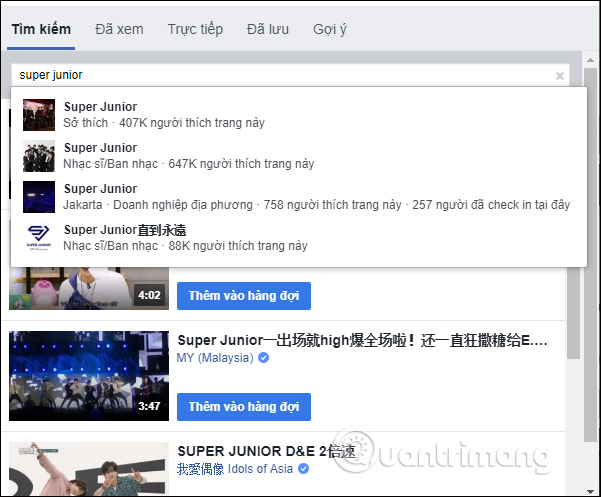This screenshot has width=601, height=497.
Task: Click the scrollbar up arrow
Action: click(590, 60)
